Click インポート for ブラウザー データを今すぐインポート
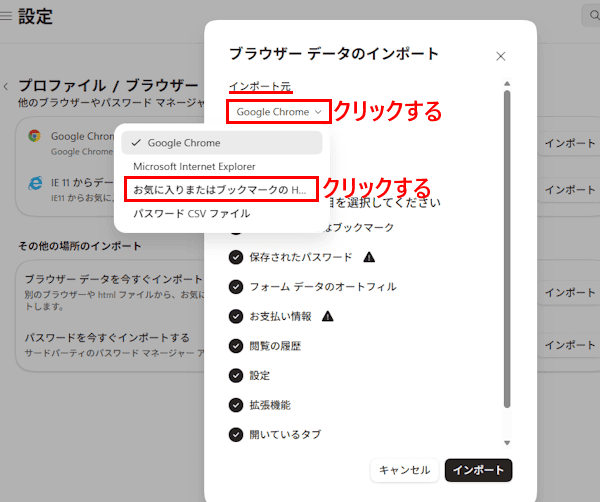 point(569,293)
